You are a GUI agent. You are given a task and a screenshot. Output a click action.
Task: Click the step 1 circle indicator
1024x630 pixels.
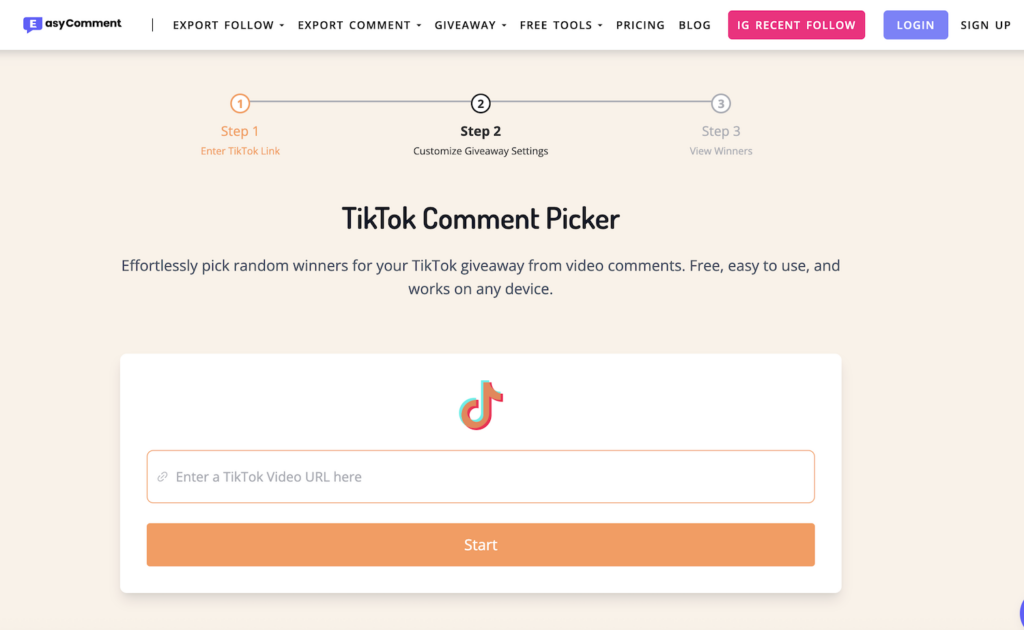240,104
